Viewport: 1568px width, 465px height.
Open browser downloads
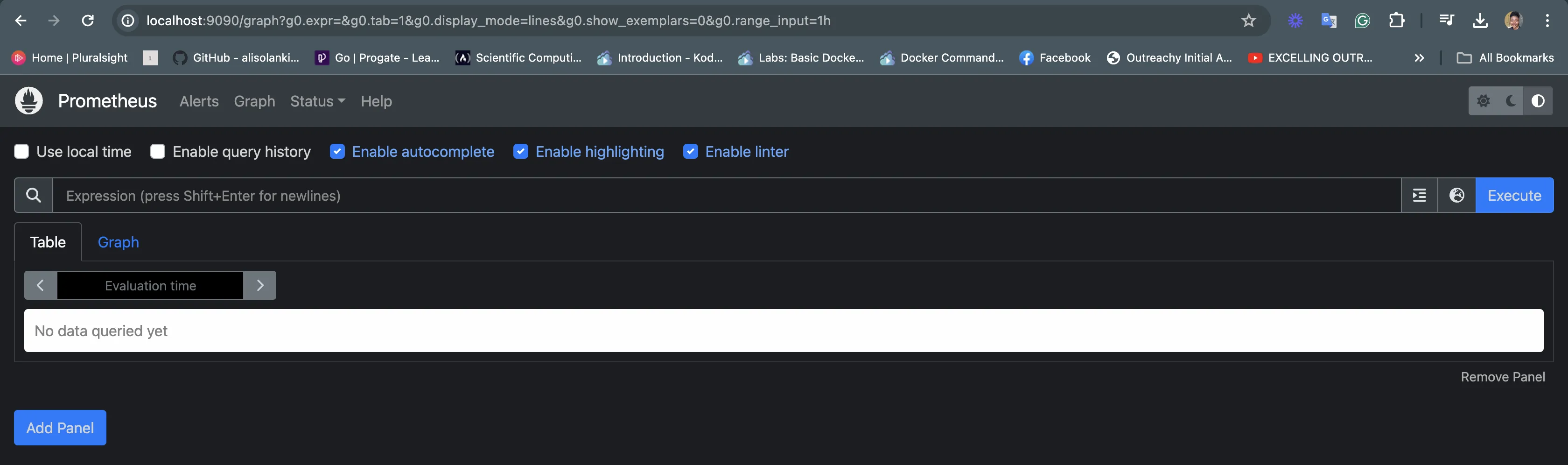pyautogui.click(x=1480, y=21)
